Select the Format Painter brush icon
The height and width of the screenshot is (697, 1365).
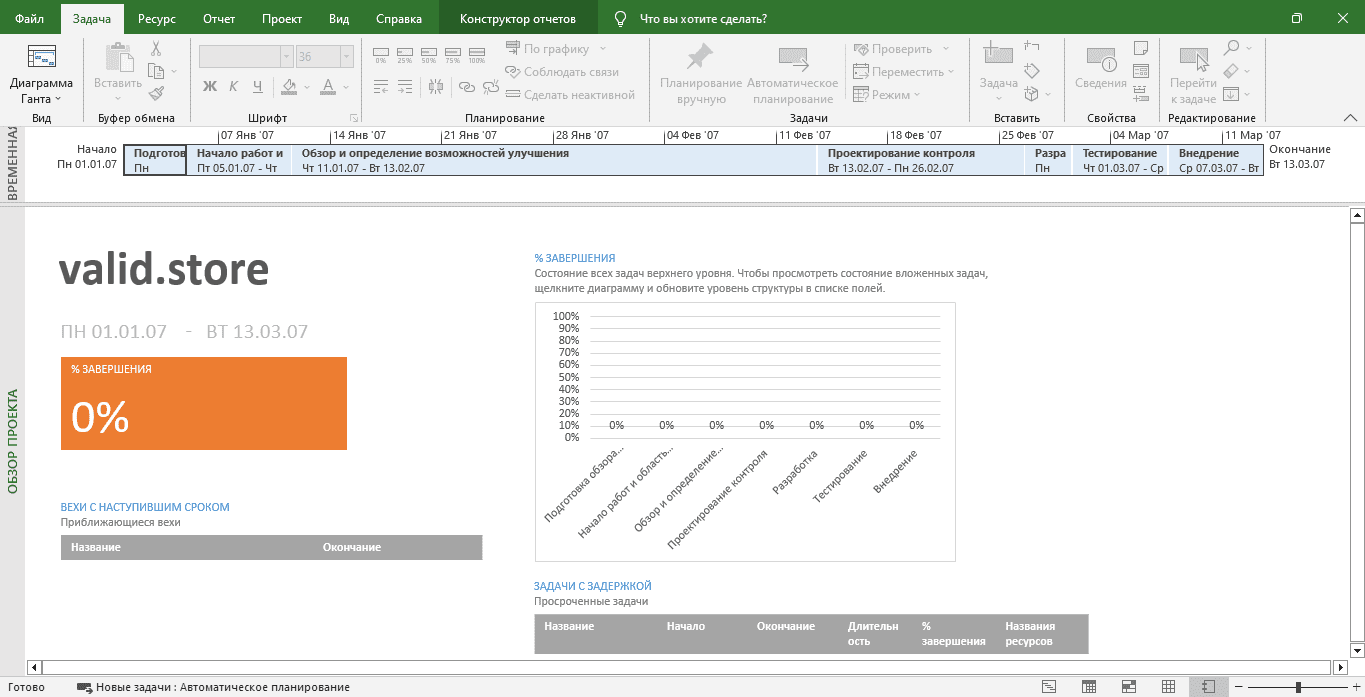[x=156, y=93]
